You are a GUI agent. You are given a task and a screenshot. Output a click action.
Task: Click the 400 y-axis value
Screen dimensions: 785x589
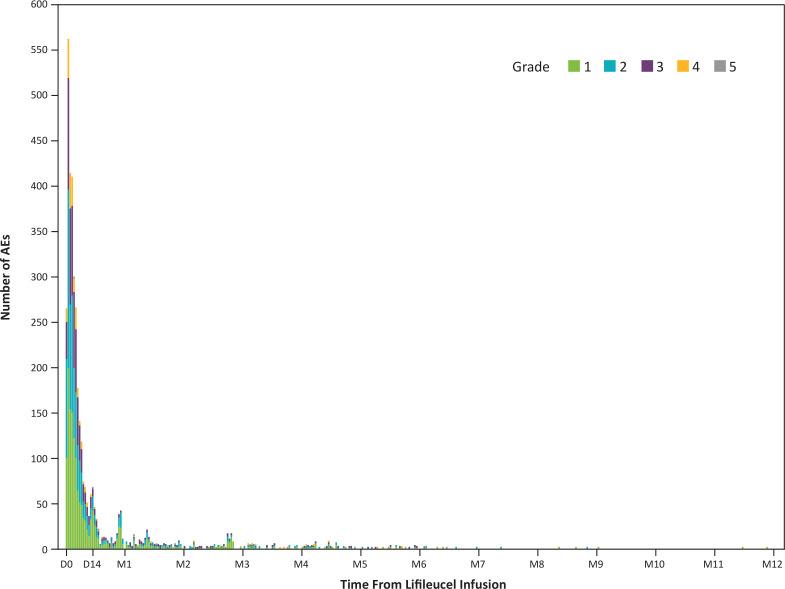(39, 186)
